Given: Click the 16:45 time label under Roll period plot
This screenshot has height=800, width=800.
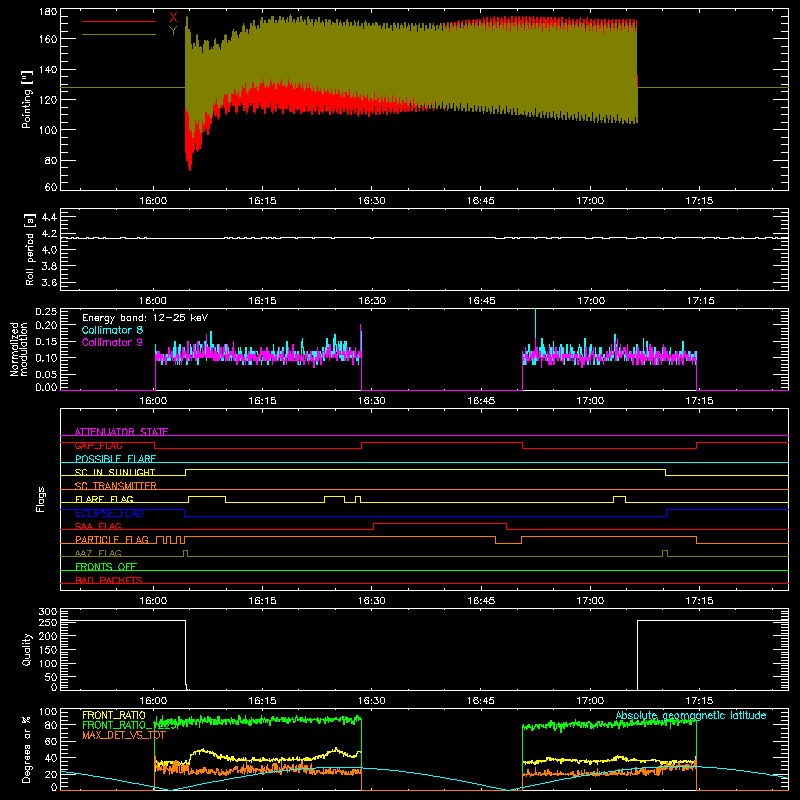Looking at the screenshot, I should tap(481, 301).
